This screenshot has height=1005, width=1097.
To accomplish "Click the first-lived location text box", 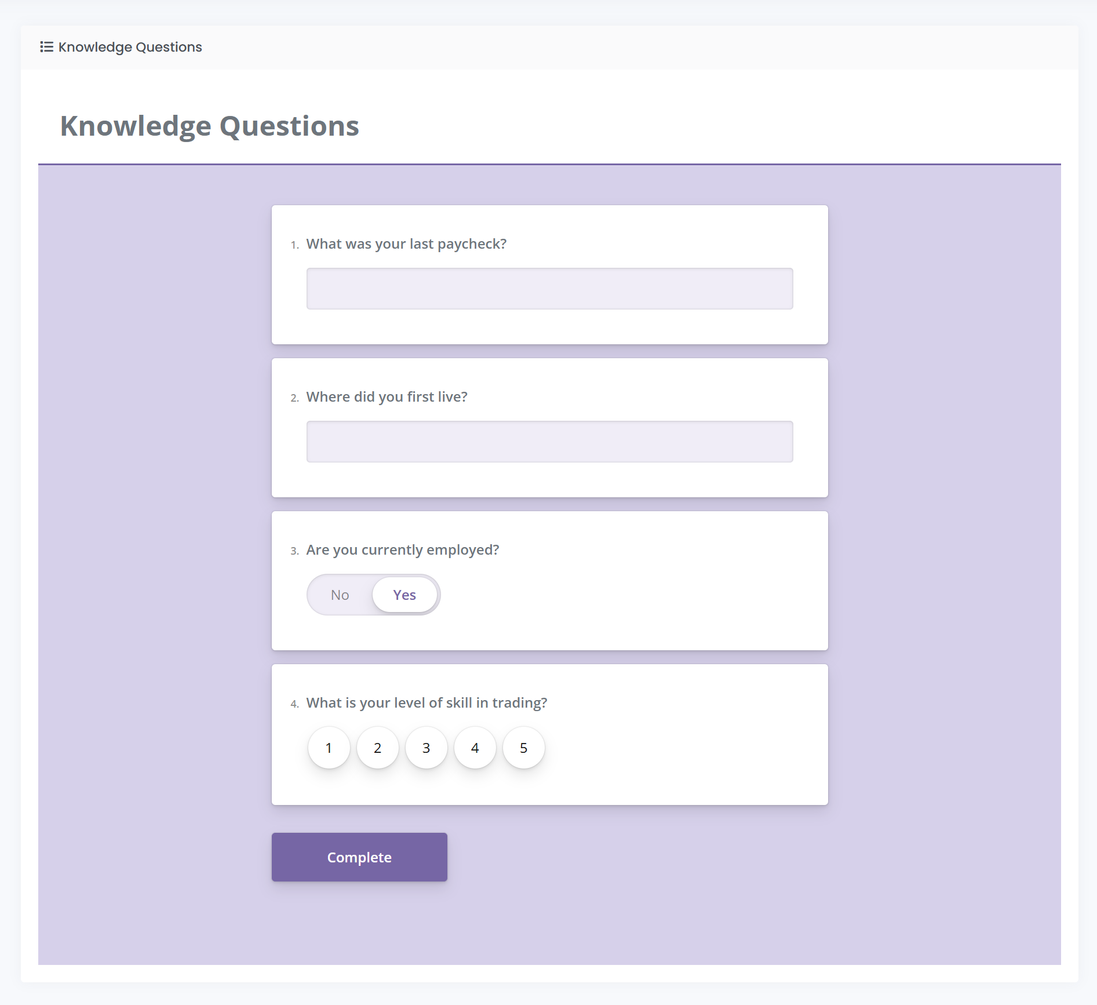I will coord(549,441).
